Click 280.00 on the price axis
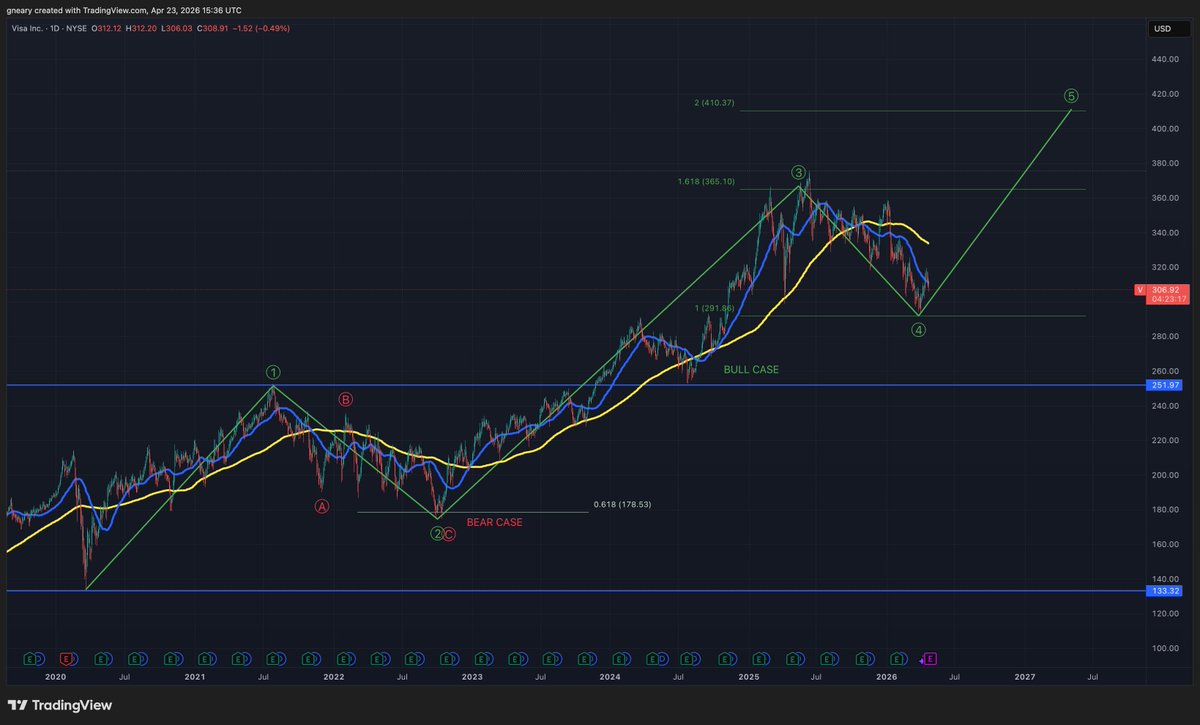The height and width of the screenshot is (725, 1200). point(1166,337)
